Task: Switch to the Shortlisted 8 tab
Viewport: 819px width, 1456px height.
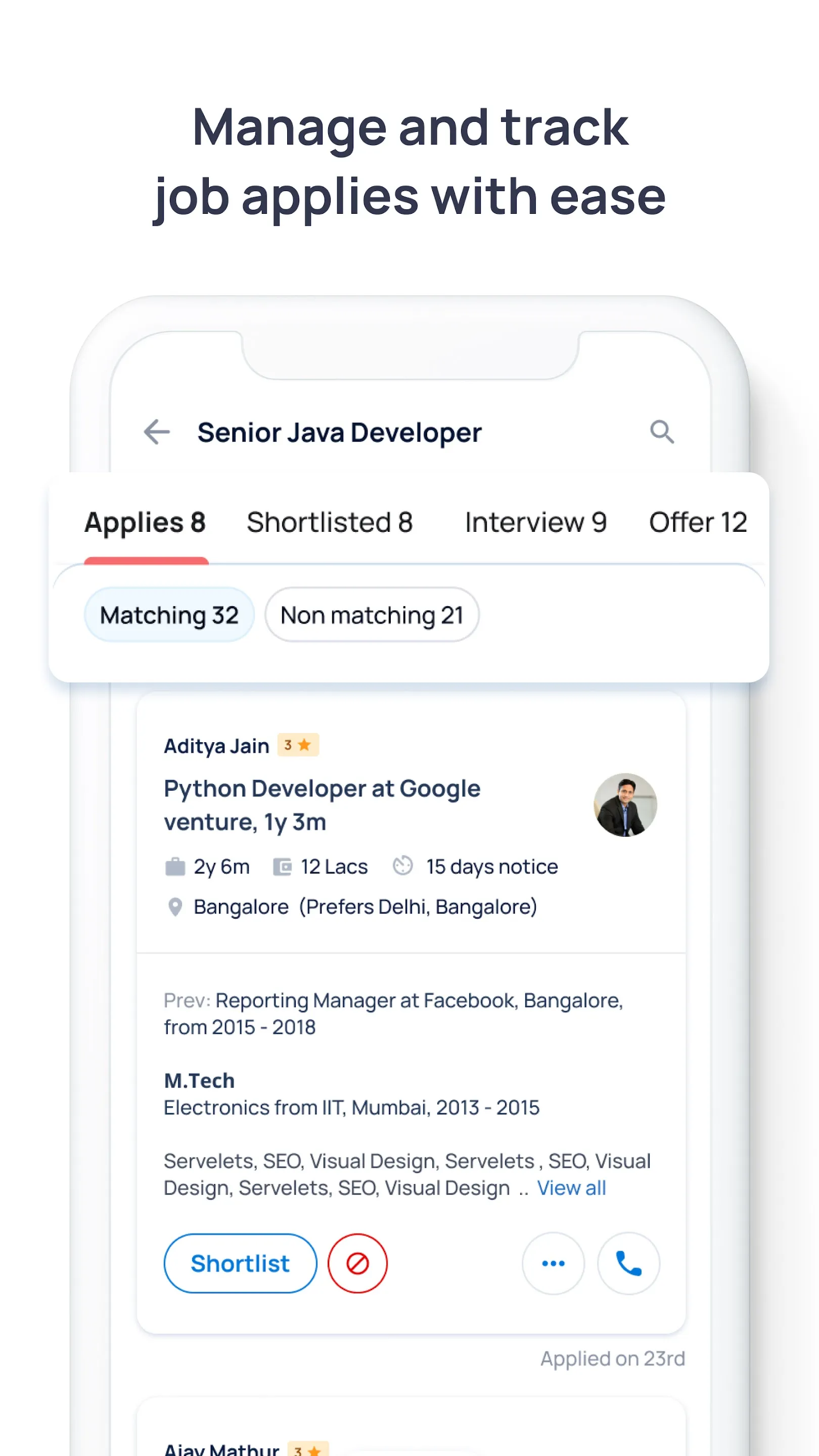Action: (330, 522)
